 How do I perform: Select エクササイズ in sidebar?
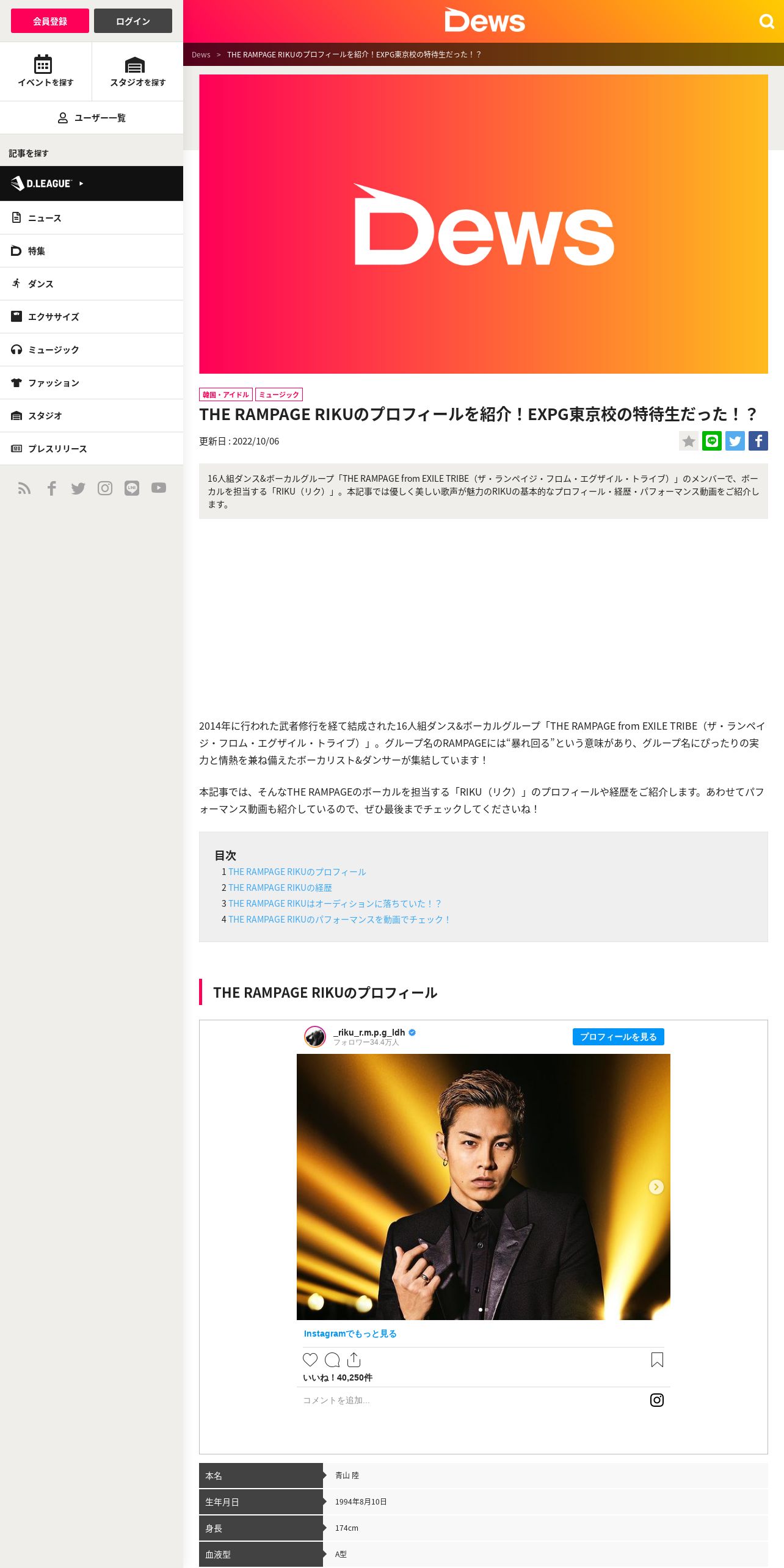click(x=92, y=317)
